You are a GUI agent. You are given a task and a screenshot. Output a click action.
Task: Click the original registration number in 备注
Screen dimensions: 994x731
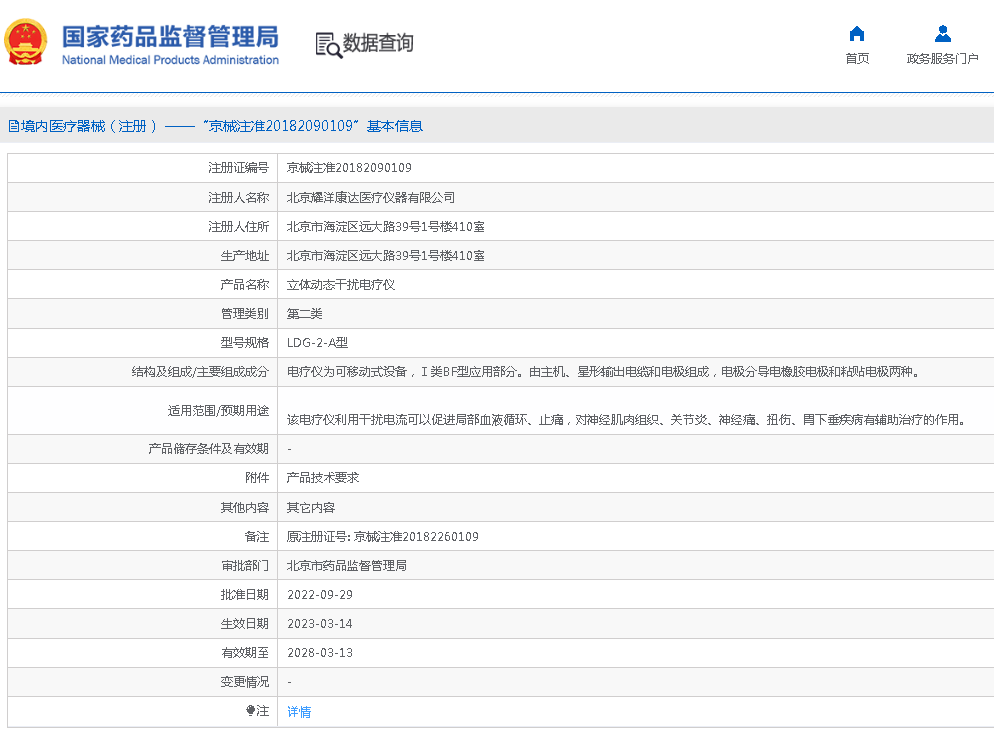pyautogui.click(x=383, y=537)
